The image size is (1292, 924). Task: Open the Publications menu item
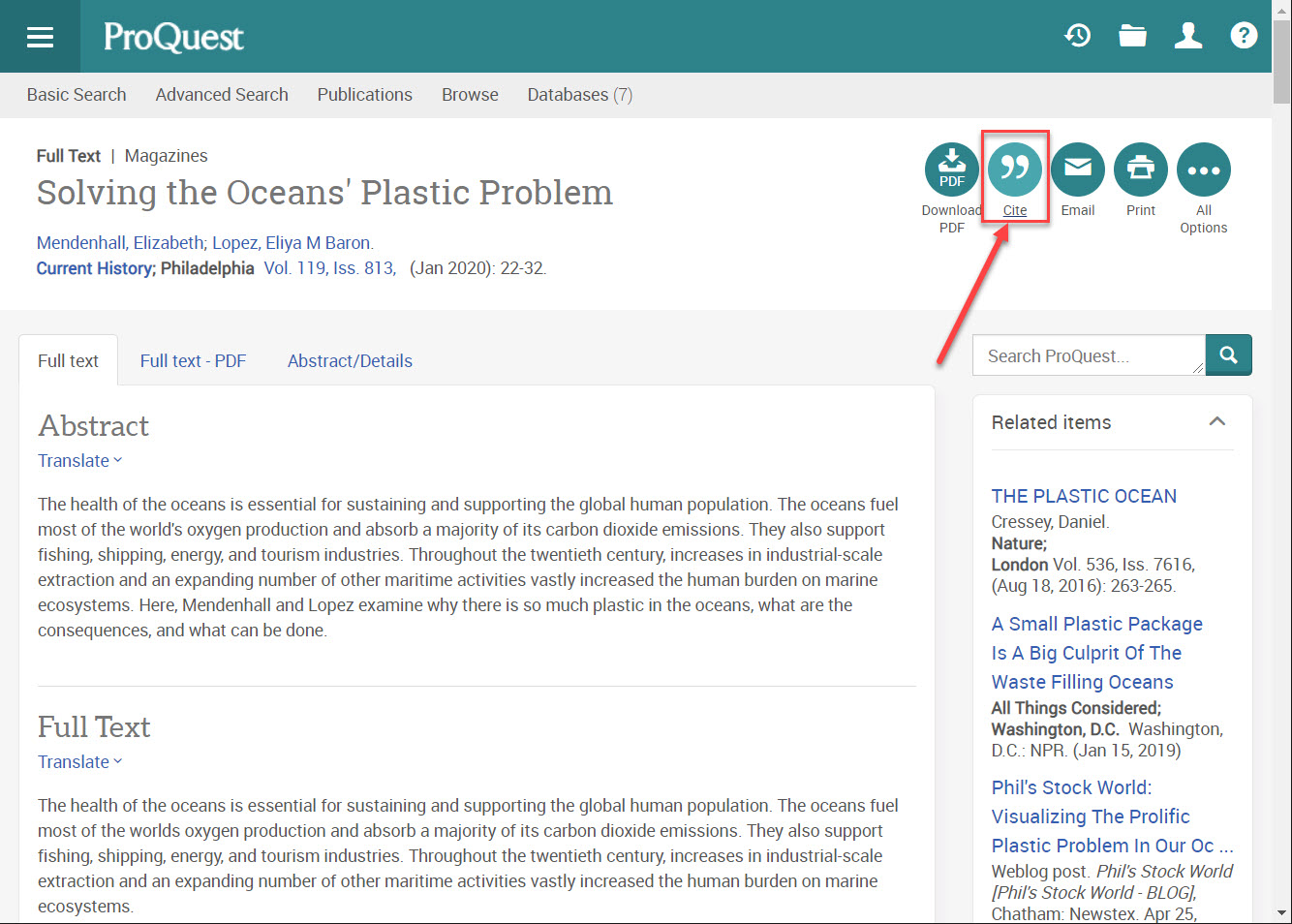(364, 94)
